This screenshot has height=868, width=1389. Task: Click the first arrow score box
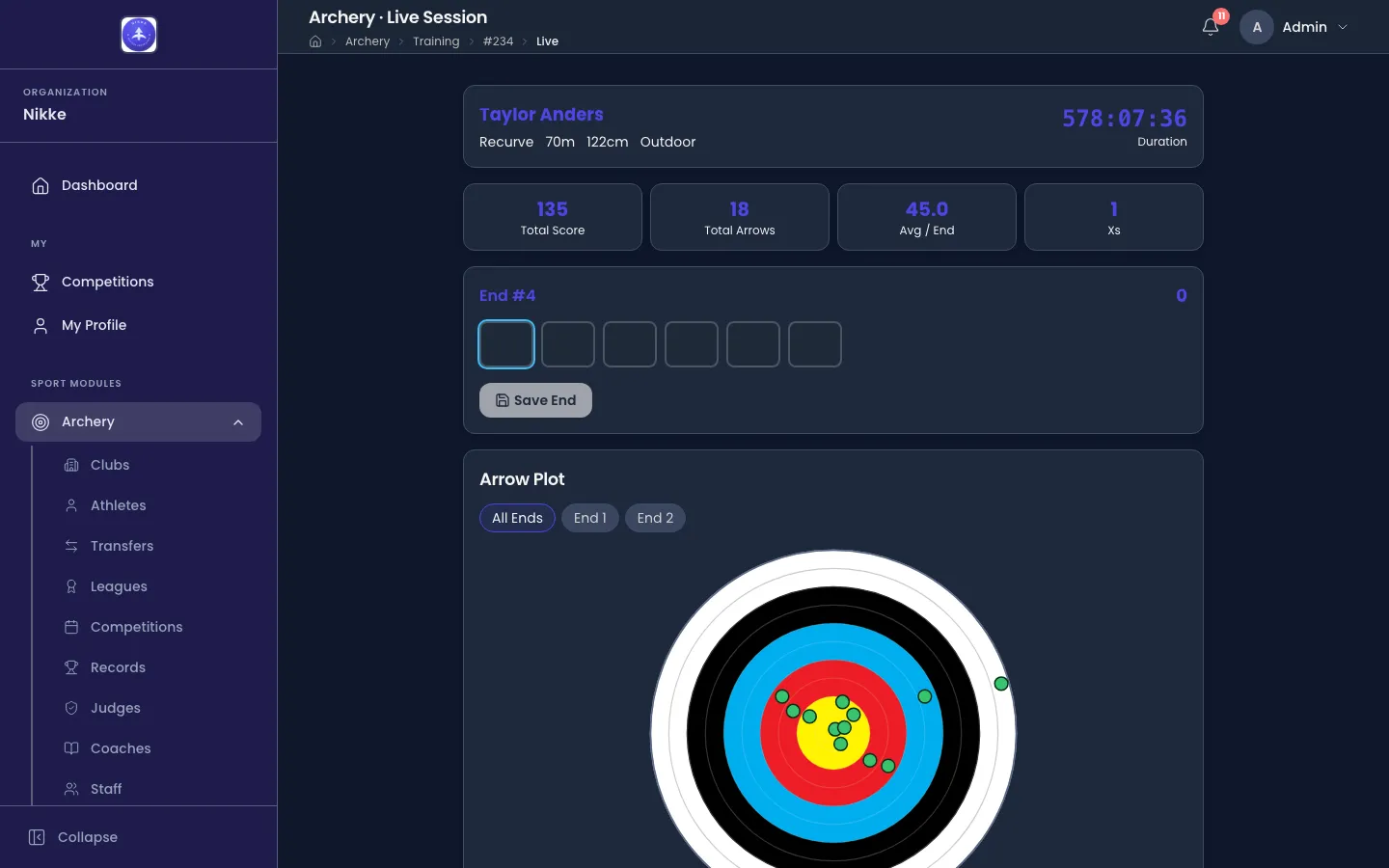(506, 344)
